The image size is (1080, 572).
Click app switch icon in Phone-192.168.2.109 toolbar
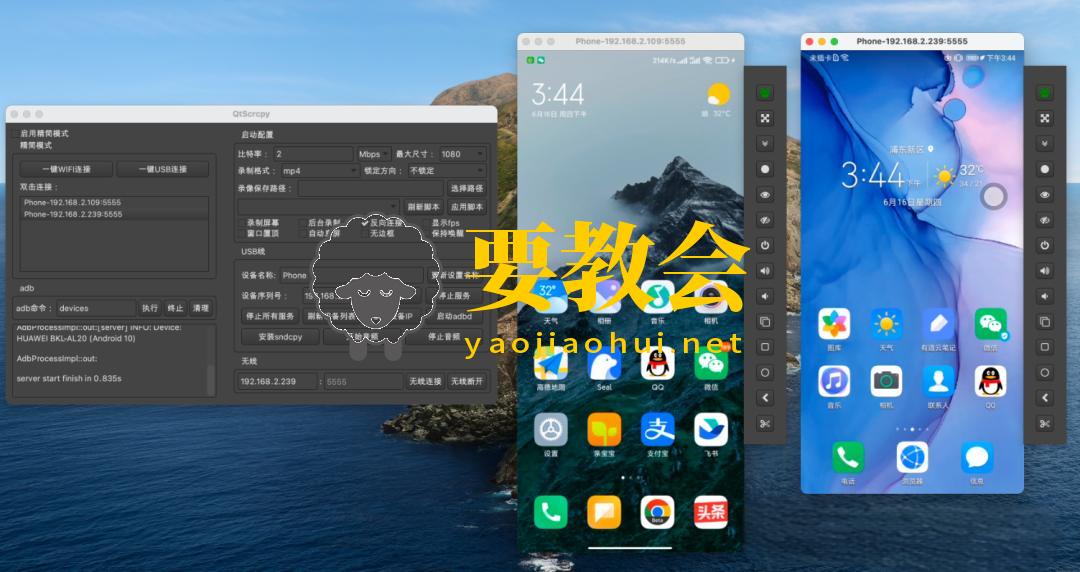765,322
